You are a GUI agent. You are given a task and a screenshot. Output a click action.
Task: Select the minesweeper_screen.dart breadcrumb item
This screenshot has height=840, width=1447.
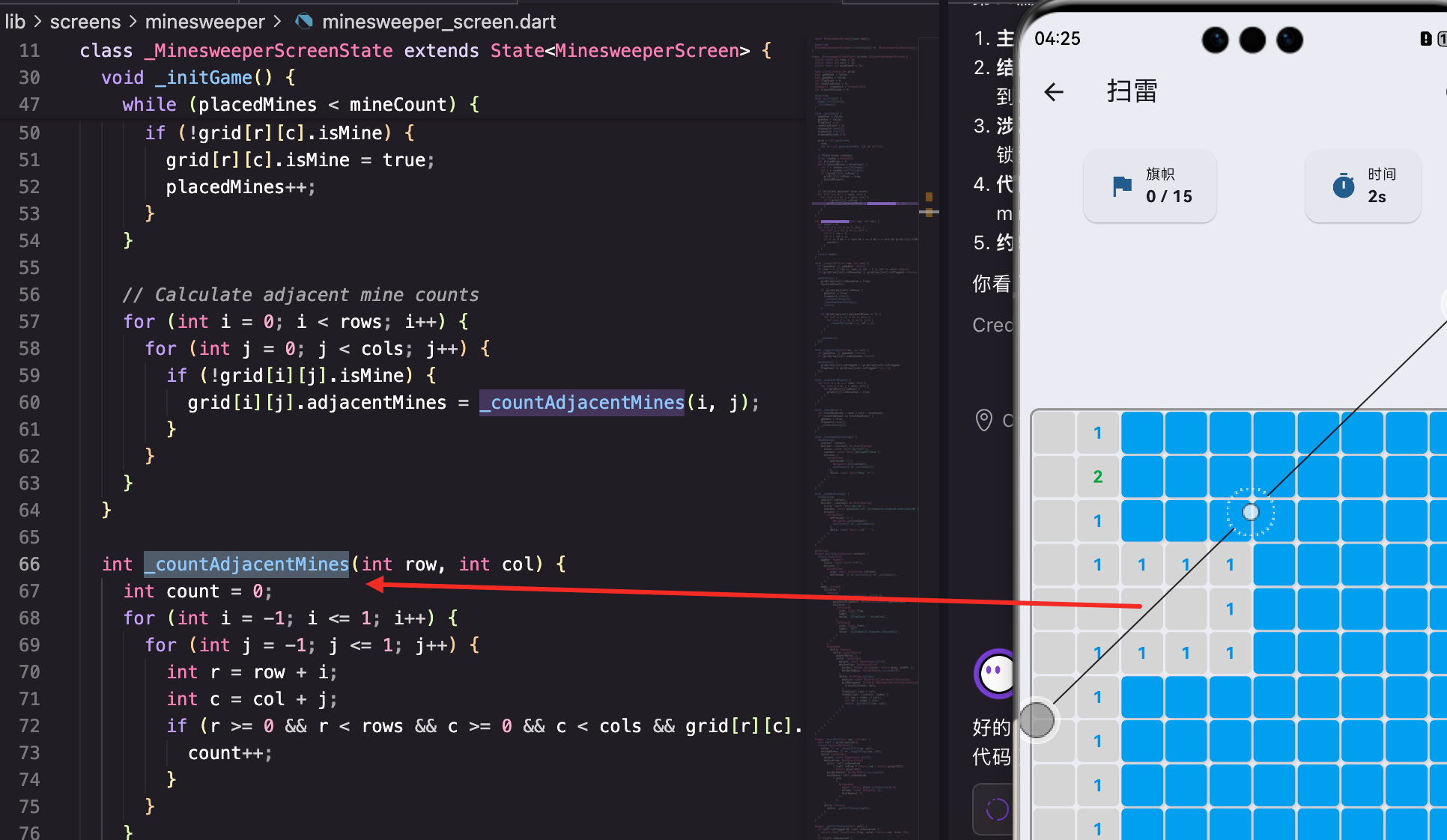(x=438, y=22)
